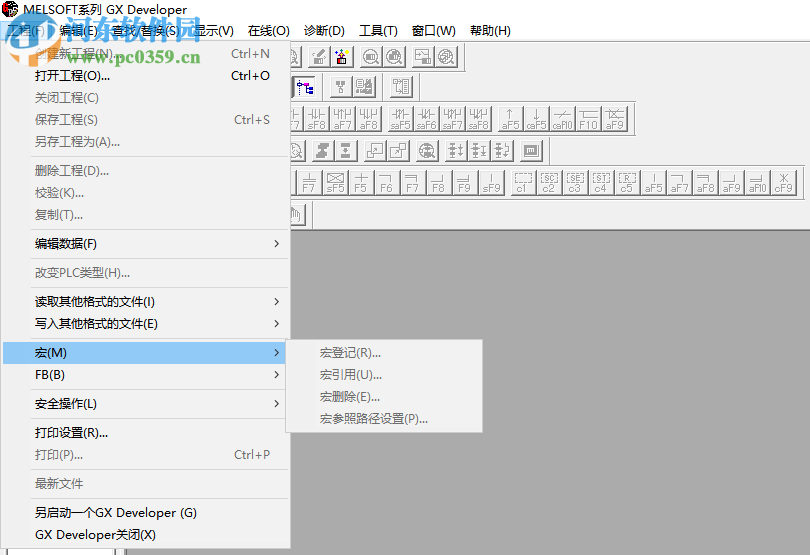
Task: Toggle the project data list tree button
Action: coord(305,87)
